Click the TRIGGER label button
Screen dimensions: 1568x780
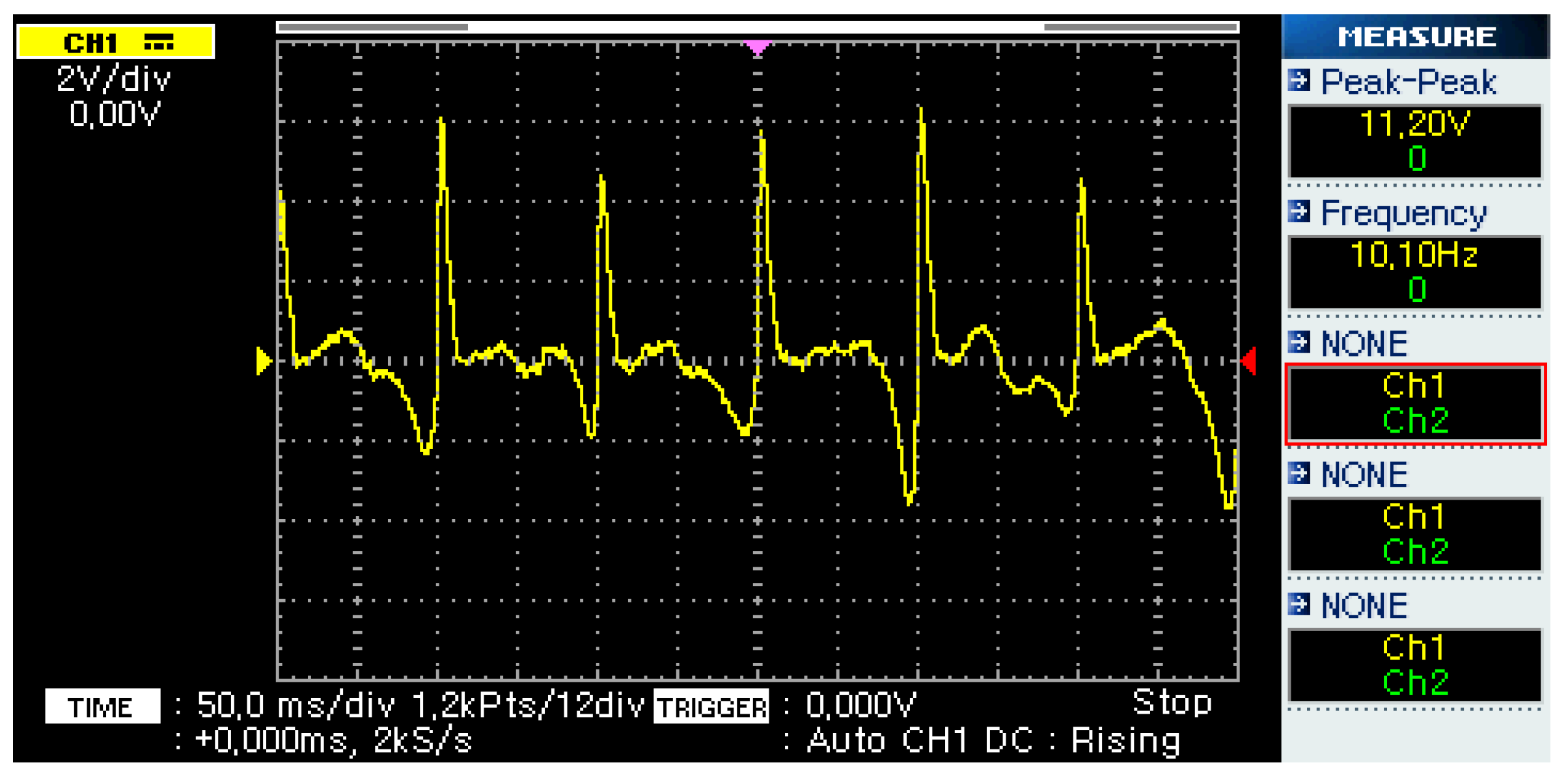pos(711,707)
